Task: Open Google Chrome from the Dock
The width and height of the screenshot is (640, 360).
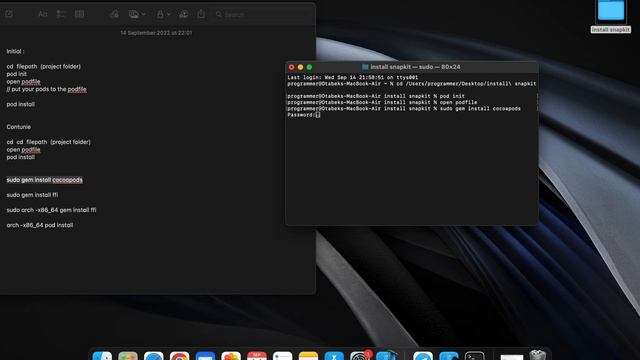Action: point(180,356)
